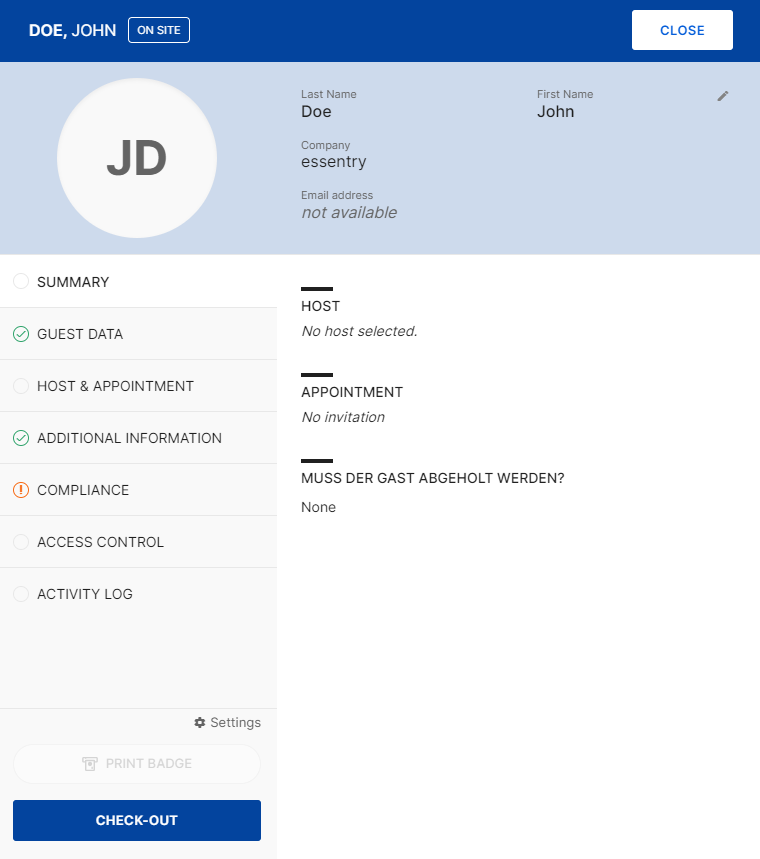Image resolution: width=760 pixels, height=859 pixels.
Task: Open the Summary section
Action: coord(138,282)
